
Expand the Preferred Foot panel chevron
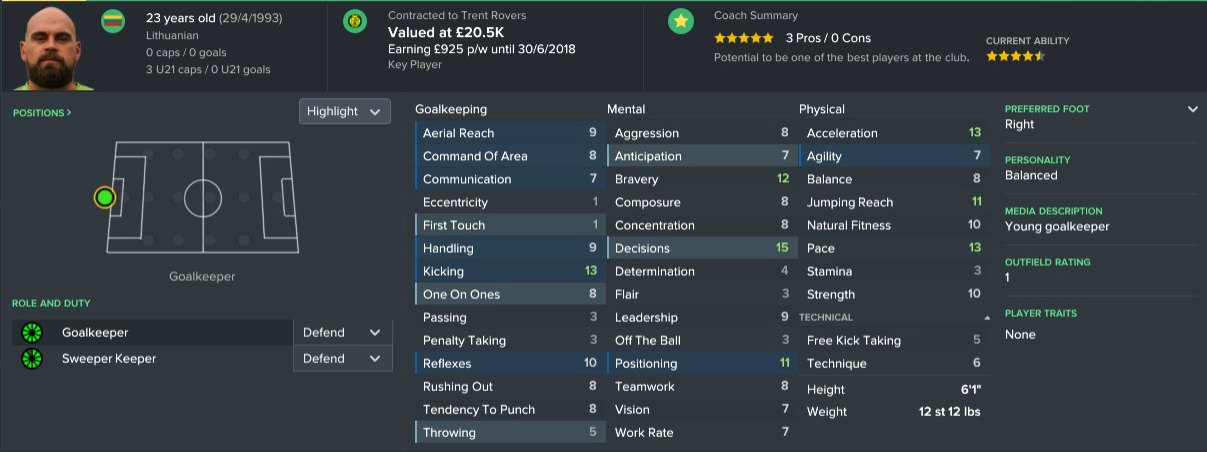[1192, 109]
